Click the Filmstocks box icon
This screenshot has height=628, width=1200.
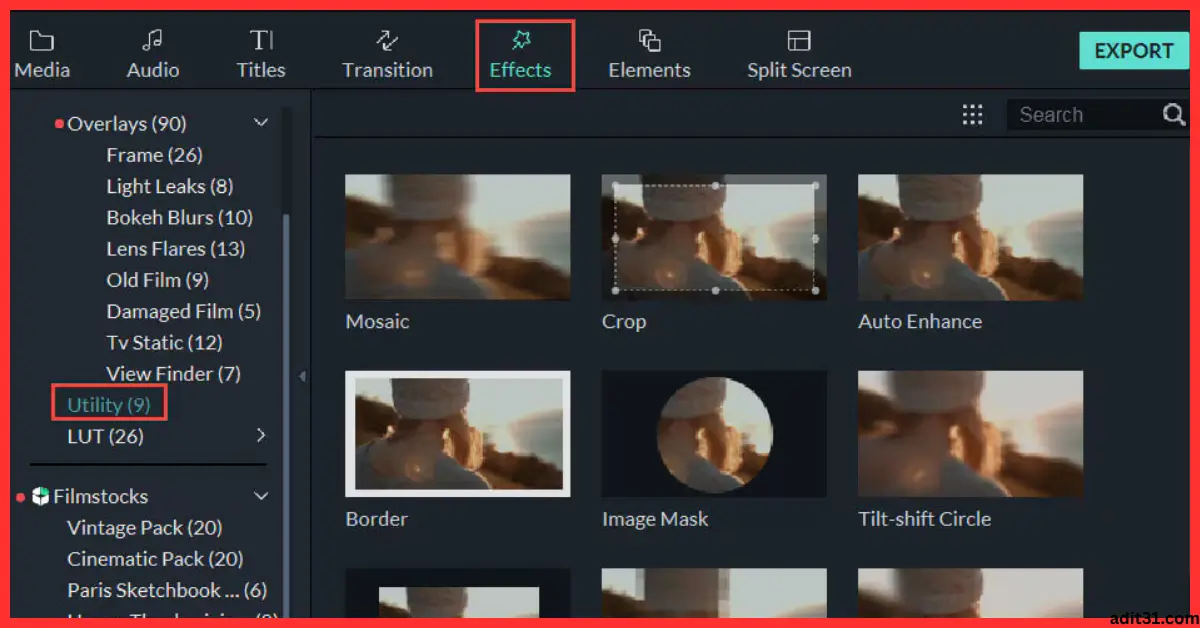40,496
